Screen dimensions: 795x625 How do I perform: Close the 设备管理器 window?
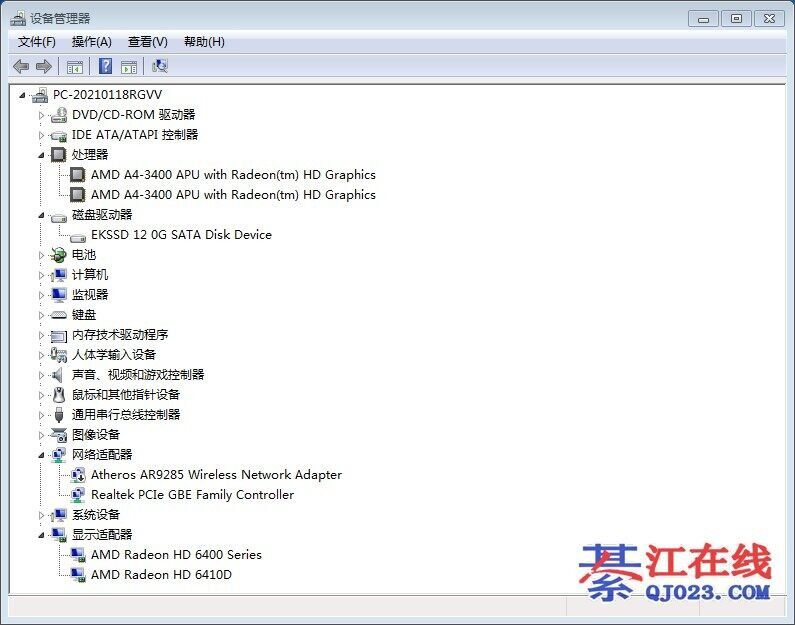coord(769,19)
